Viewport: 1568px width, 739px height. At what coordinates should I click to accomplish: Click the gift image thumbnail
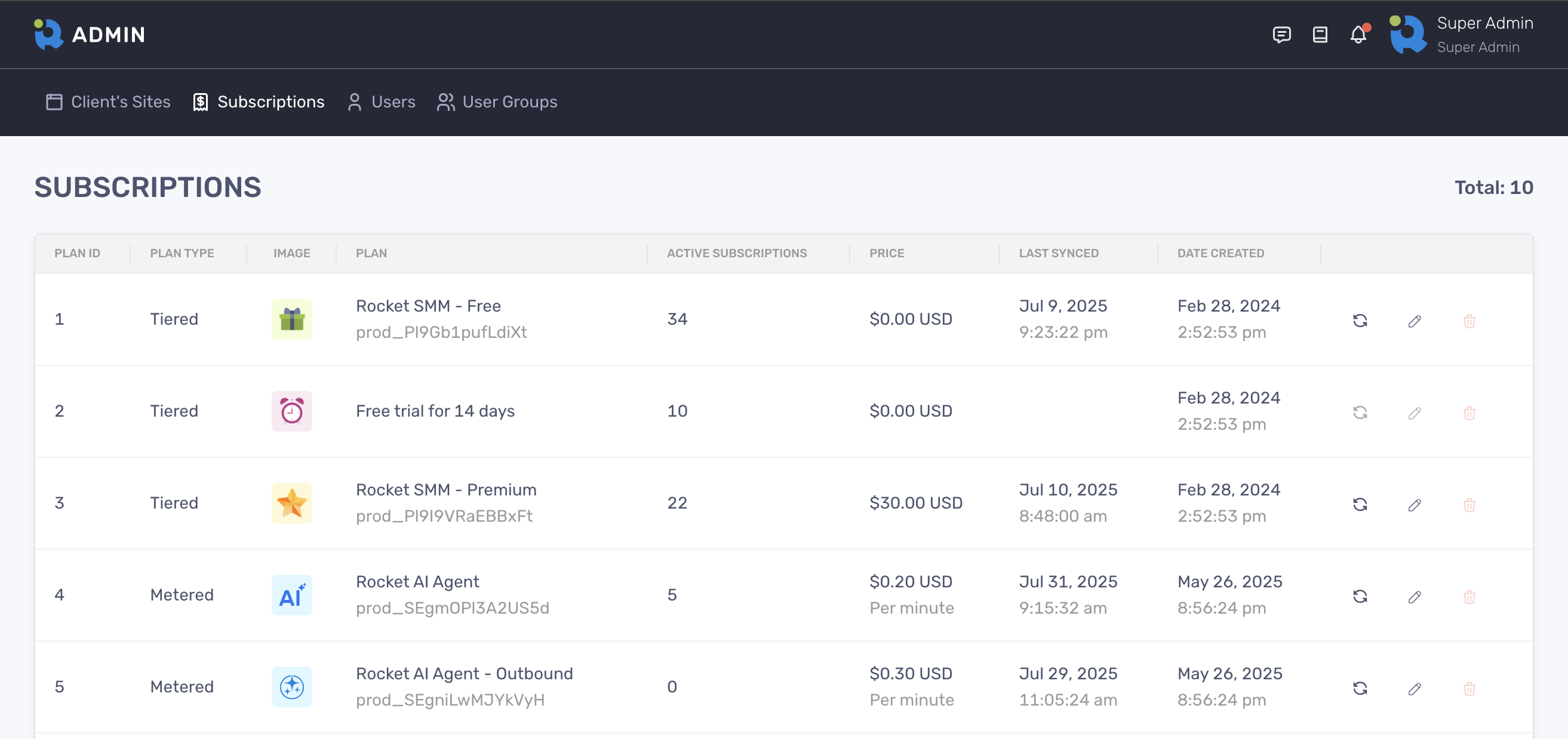coord(291,319)
